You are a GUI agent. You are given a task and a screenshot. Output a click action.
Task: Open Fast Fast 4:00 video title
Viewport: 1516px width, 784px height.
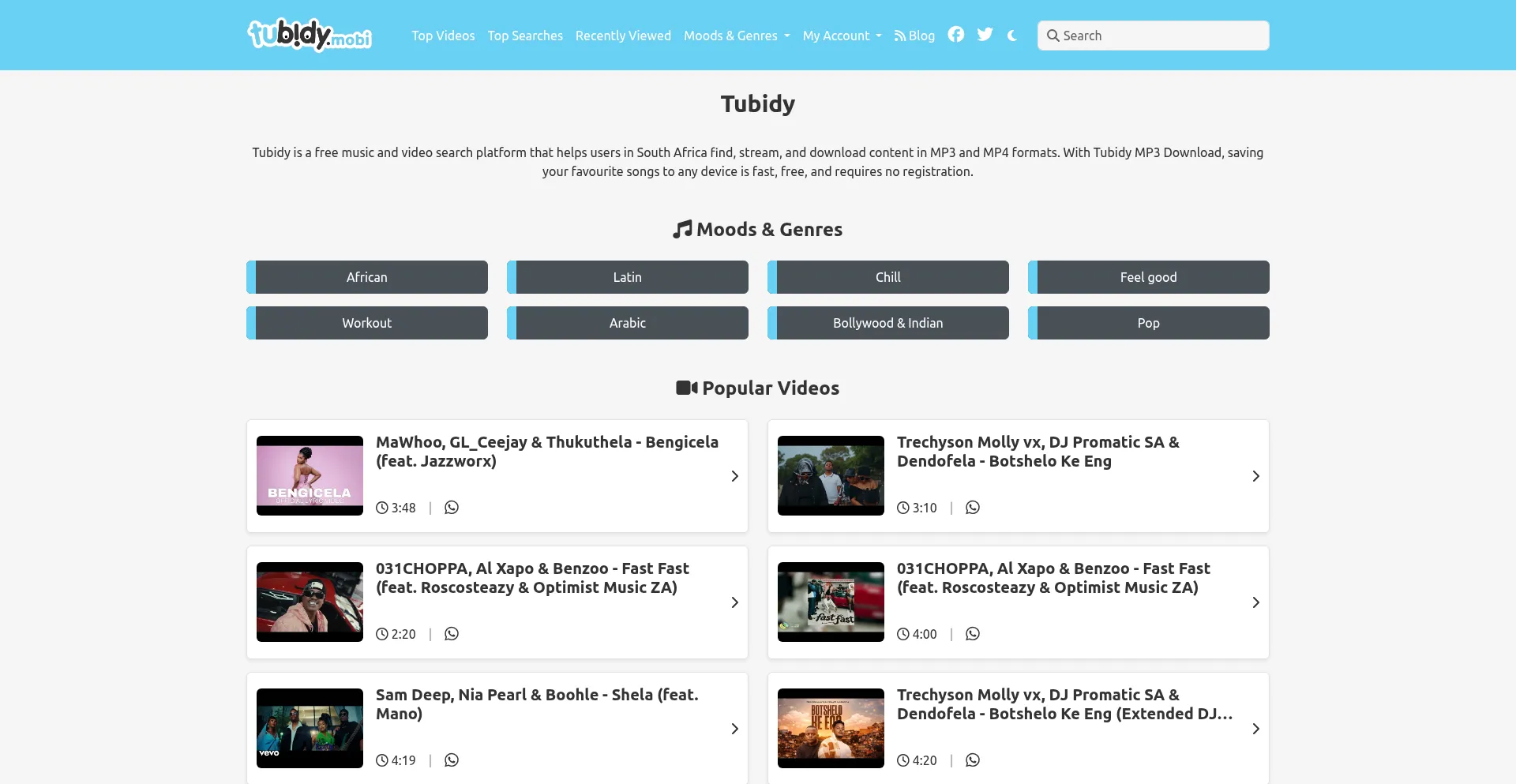[1053, 578]
